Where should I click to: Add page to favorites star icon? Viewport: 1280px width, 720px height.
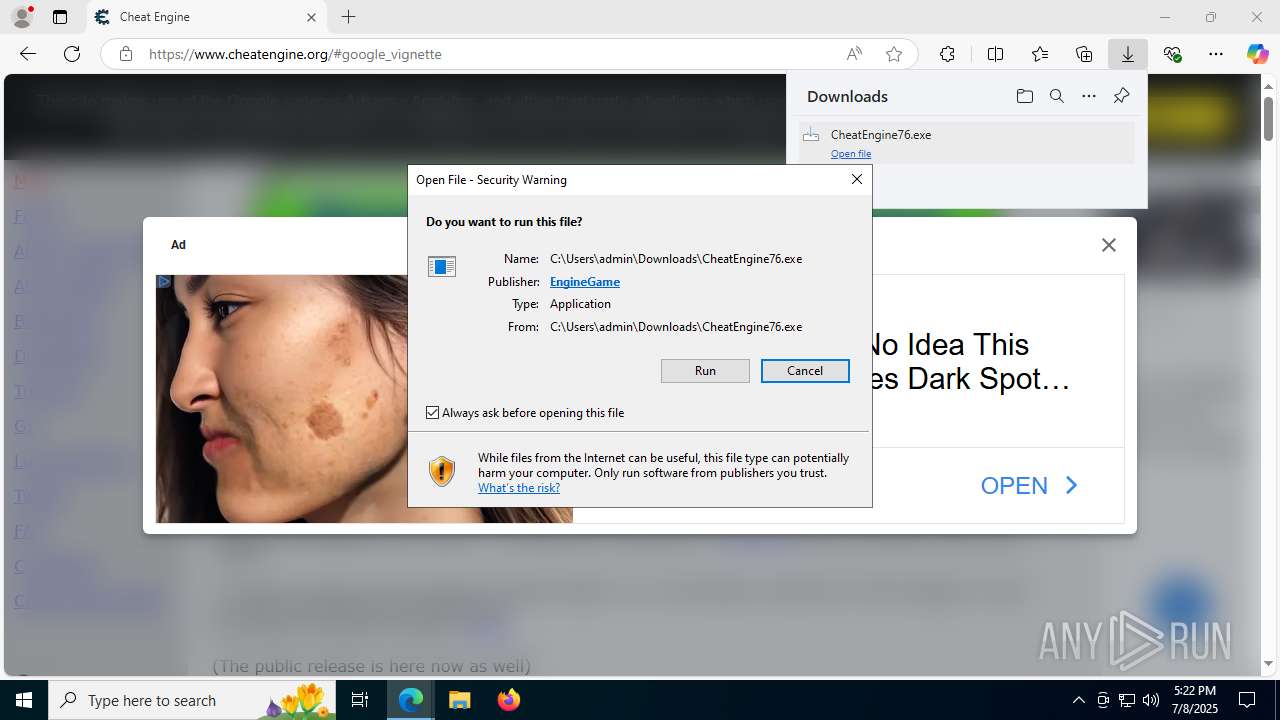[x=894, y=54]
